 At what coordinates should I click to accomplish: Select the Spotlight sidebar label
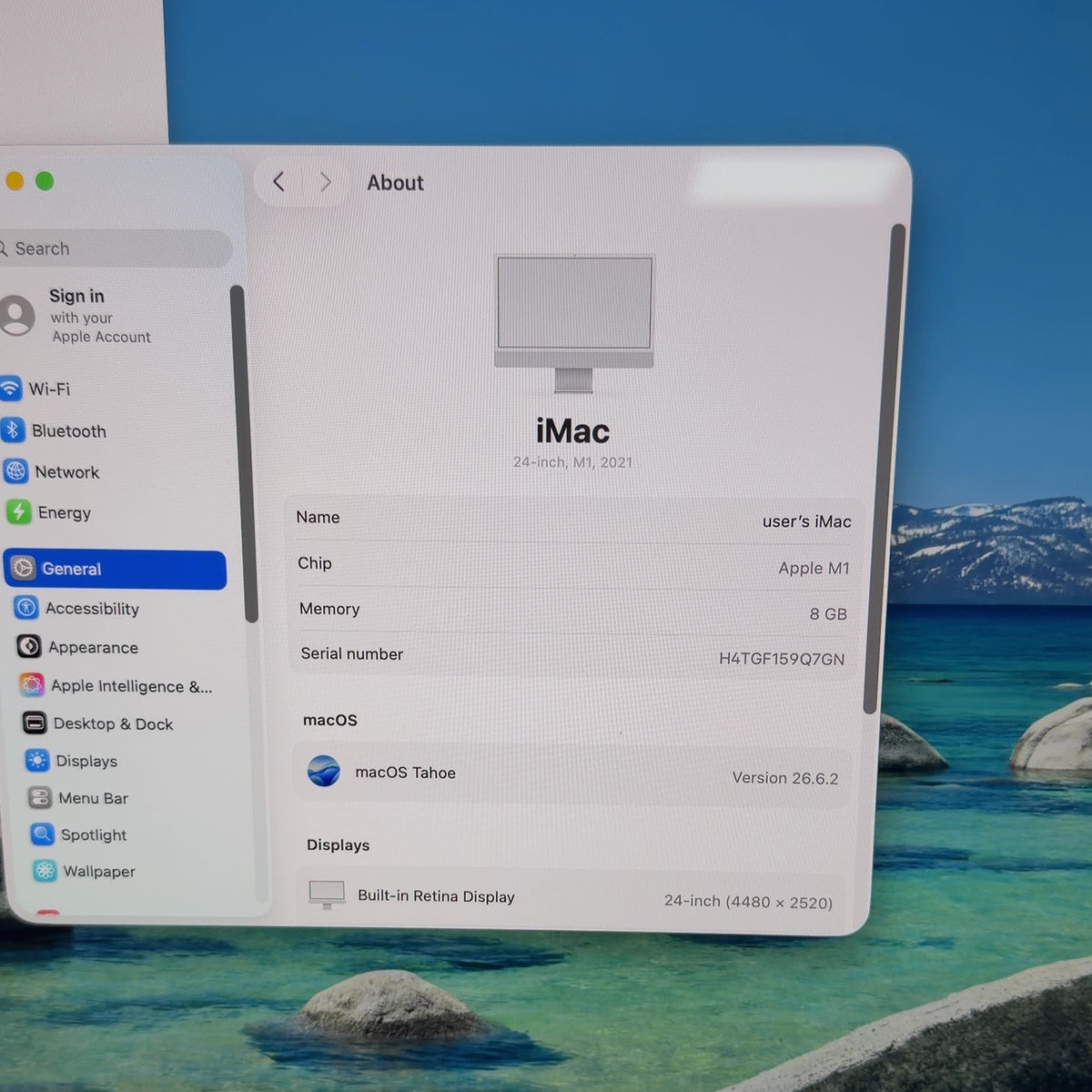pyautogui.click(x=94, y=834)
